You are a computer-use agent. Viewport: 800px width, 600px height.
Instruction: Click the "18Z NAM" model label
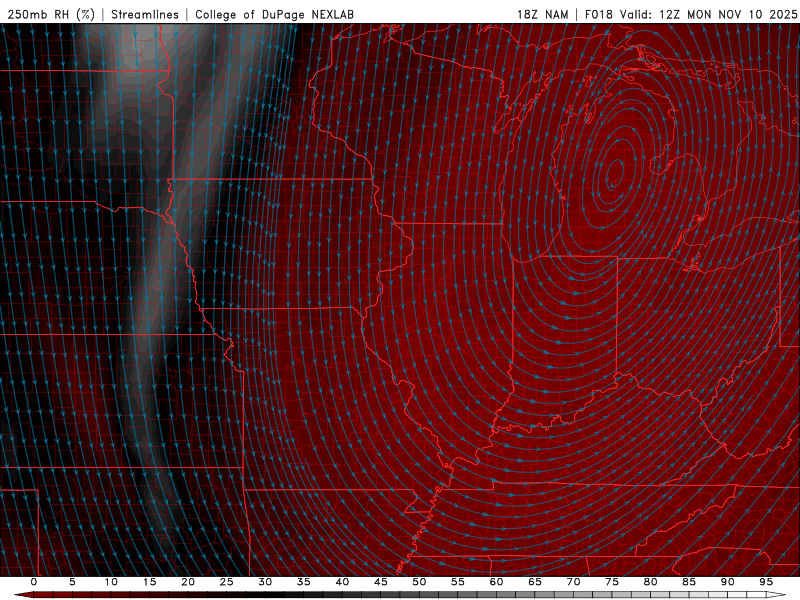click(542, 14)
